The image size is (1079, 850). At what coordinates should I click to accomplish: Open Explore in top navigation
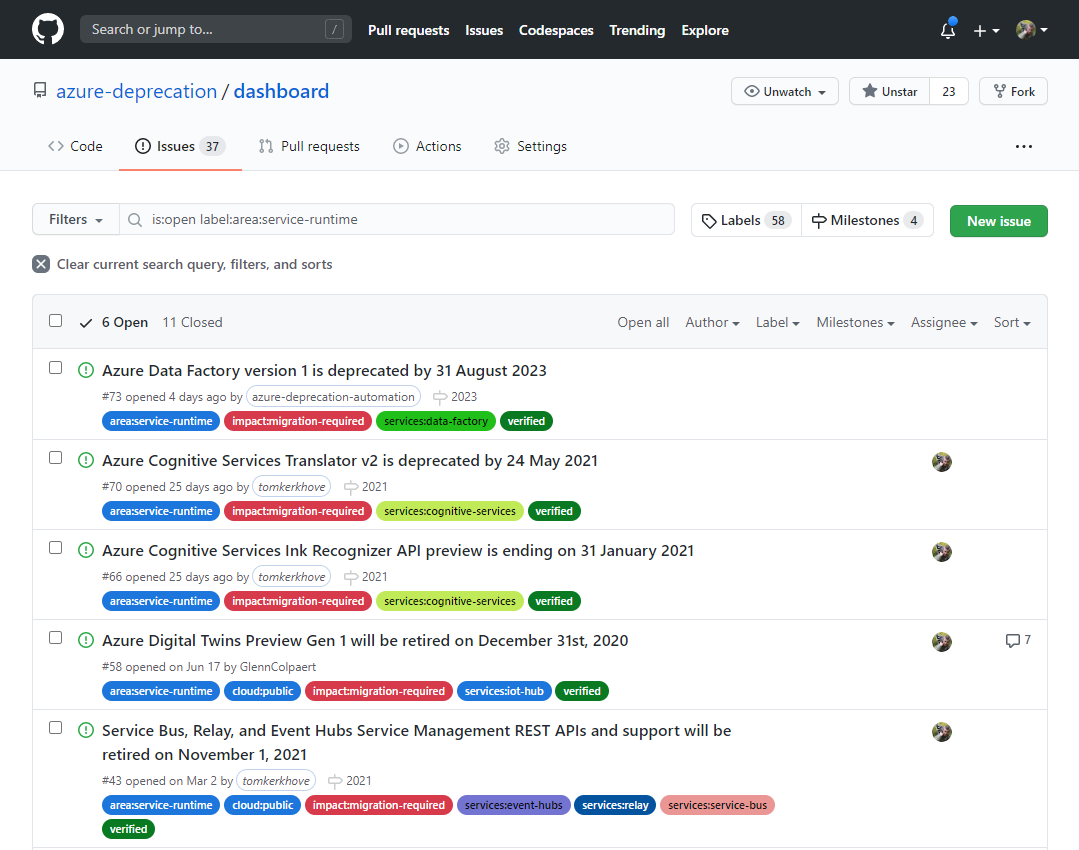[705, 30]
